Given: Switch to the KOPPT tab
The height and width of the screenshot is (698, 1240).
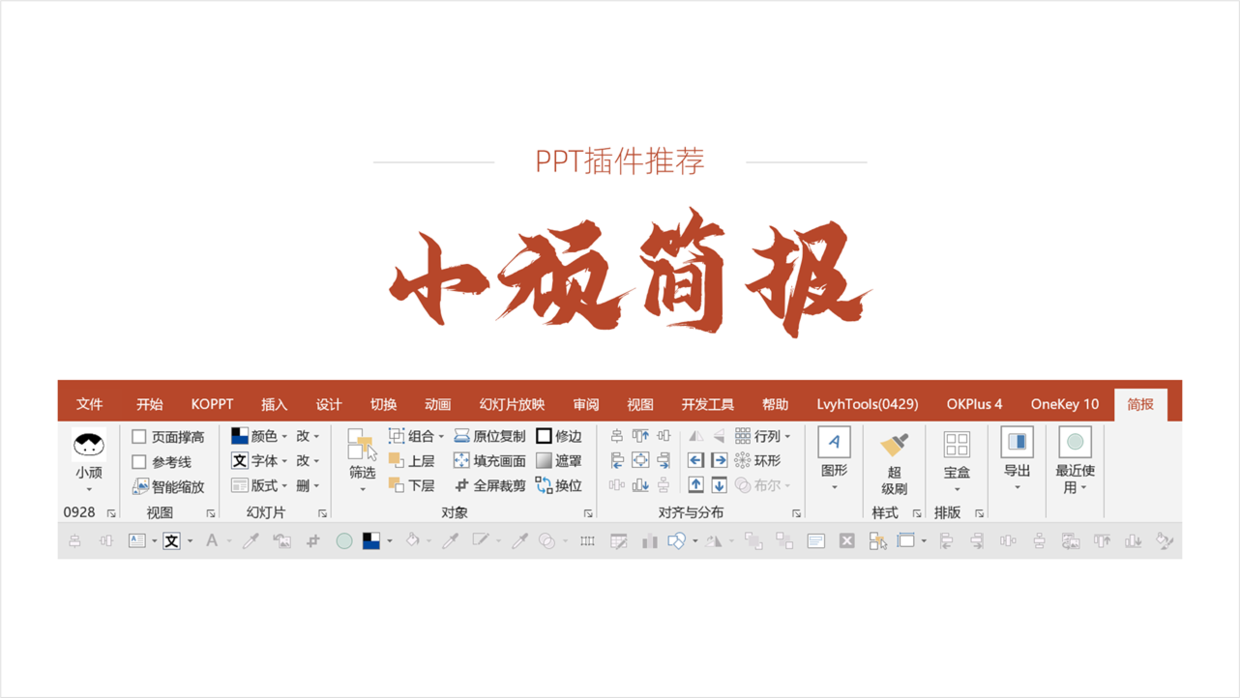Looking at the screenshot, I should click(212, 404).
